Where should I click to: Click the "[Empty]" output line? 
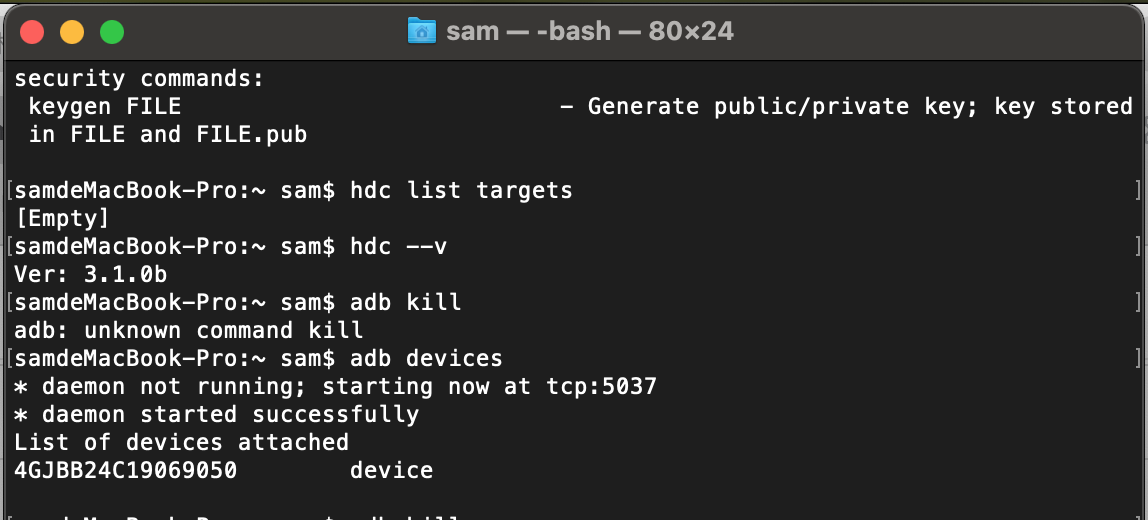(x=62, y=218)
